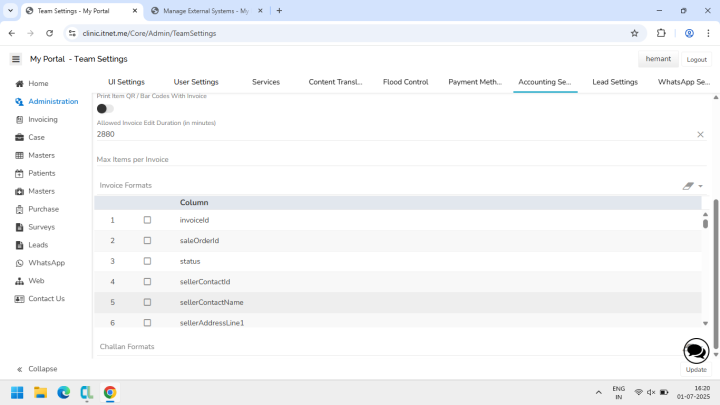720x405 pixels.
Task: Open the Flood Control tab
Action: pyautogui.click(x=405, y=82)
